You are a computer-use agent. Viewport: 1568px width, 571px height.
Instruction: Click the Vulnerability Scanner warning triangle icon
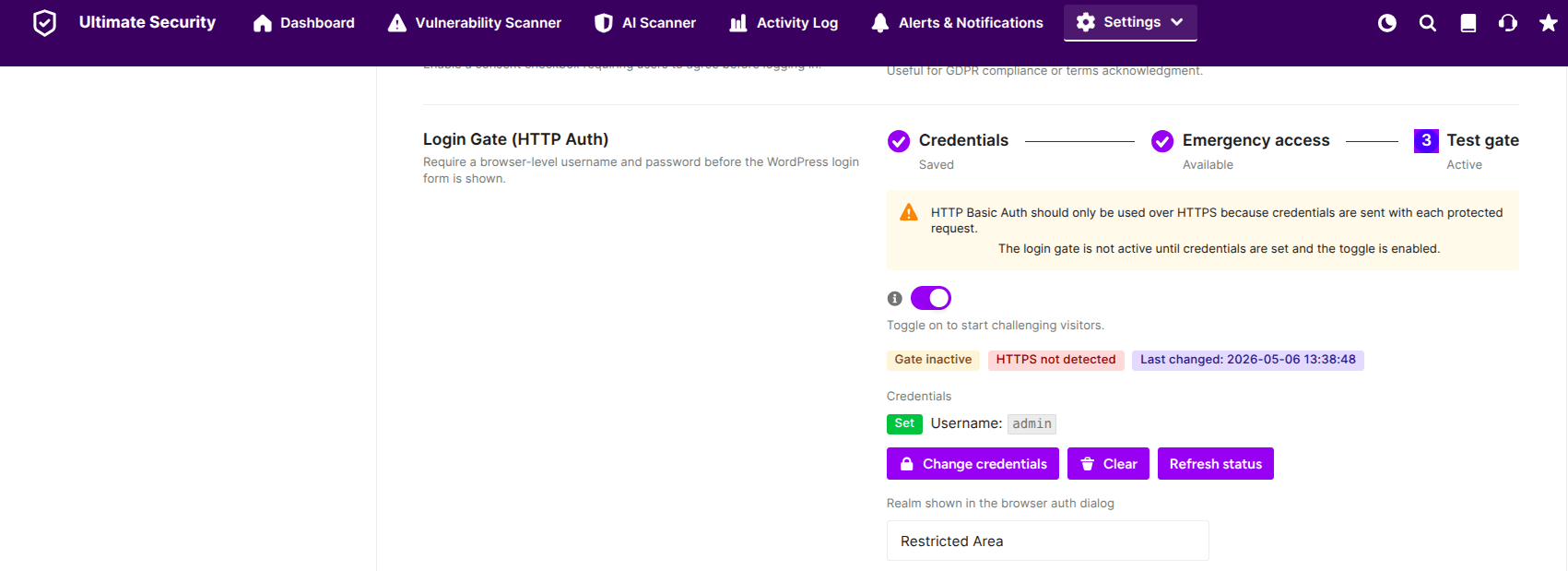click(x=397, y=23)
